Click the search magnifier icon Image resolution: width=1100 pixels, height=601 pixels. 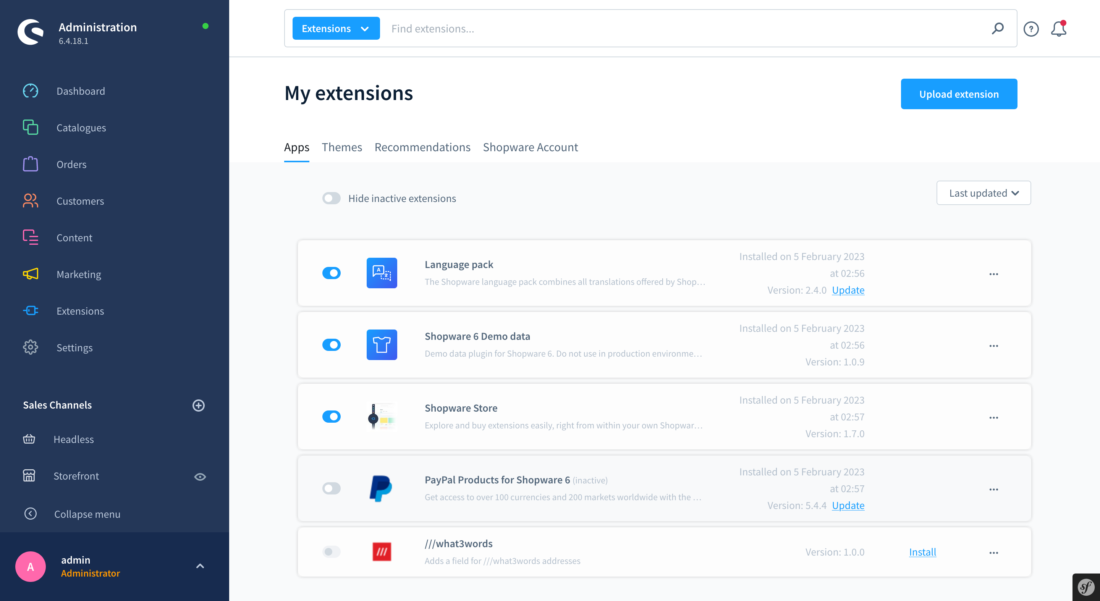(x=998, y=28)
